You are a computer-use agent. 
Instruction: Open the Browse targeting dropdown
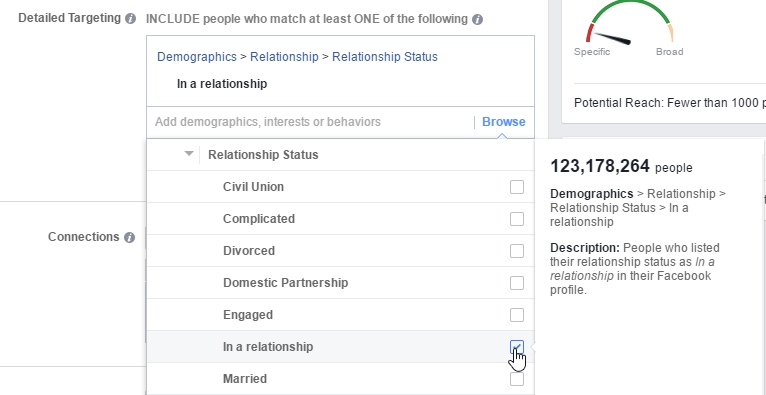(x=504, y=122)
